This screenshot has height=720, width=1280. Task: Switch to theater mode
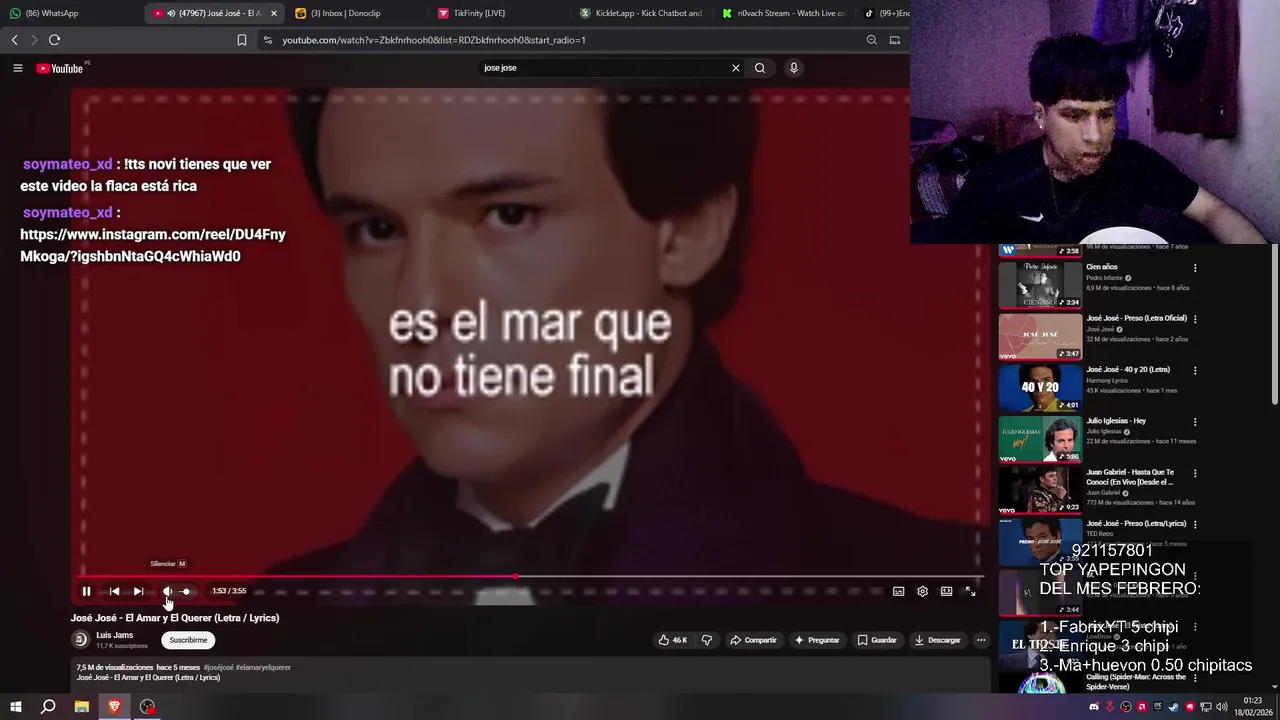tap(946, 591)
